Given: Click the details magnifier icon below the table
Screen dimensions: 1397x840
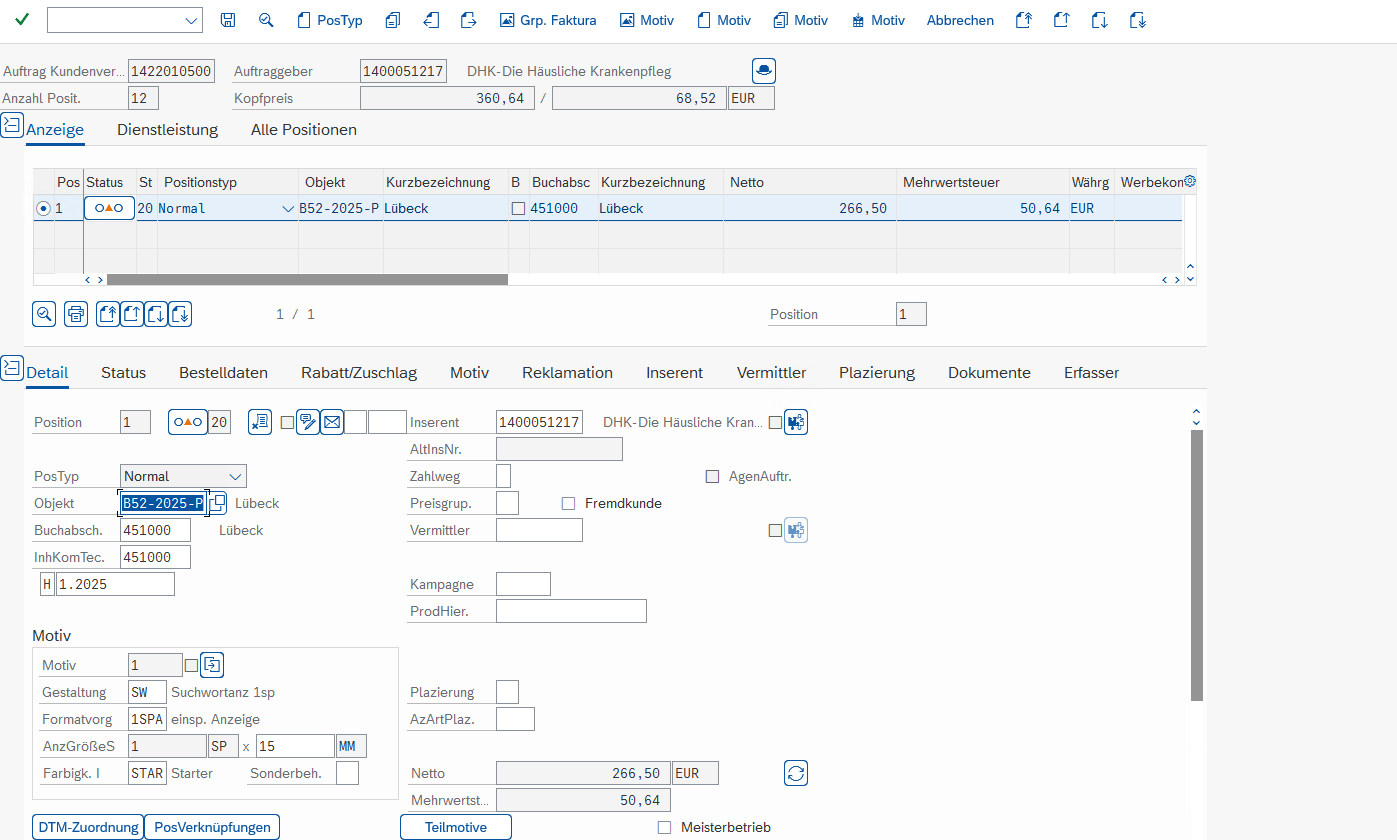Looking at the screenshot, I should 44,314.
